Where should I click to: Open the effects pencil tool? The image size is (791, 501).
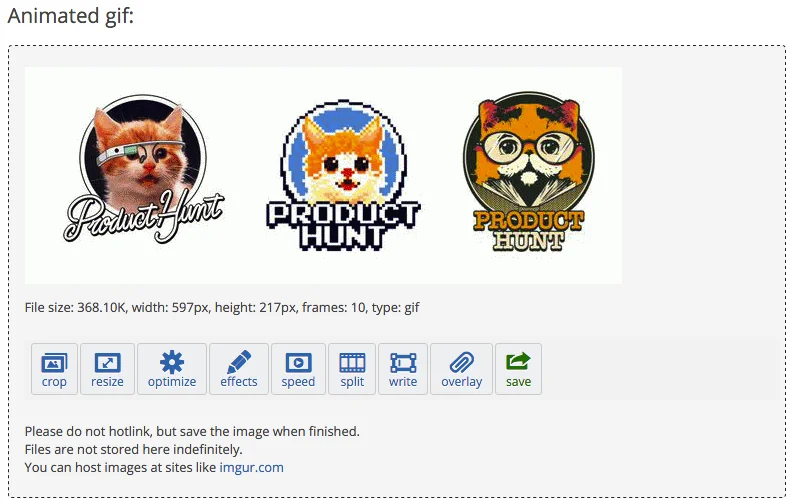click(x=239, y=369)
